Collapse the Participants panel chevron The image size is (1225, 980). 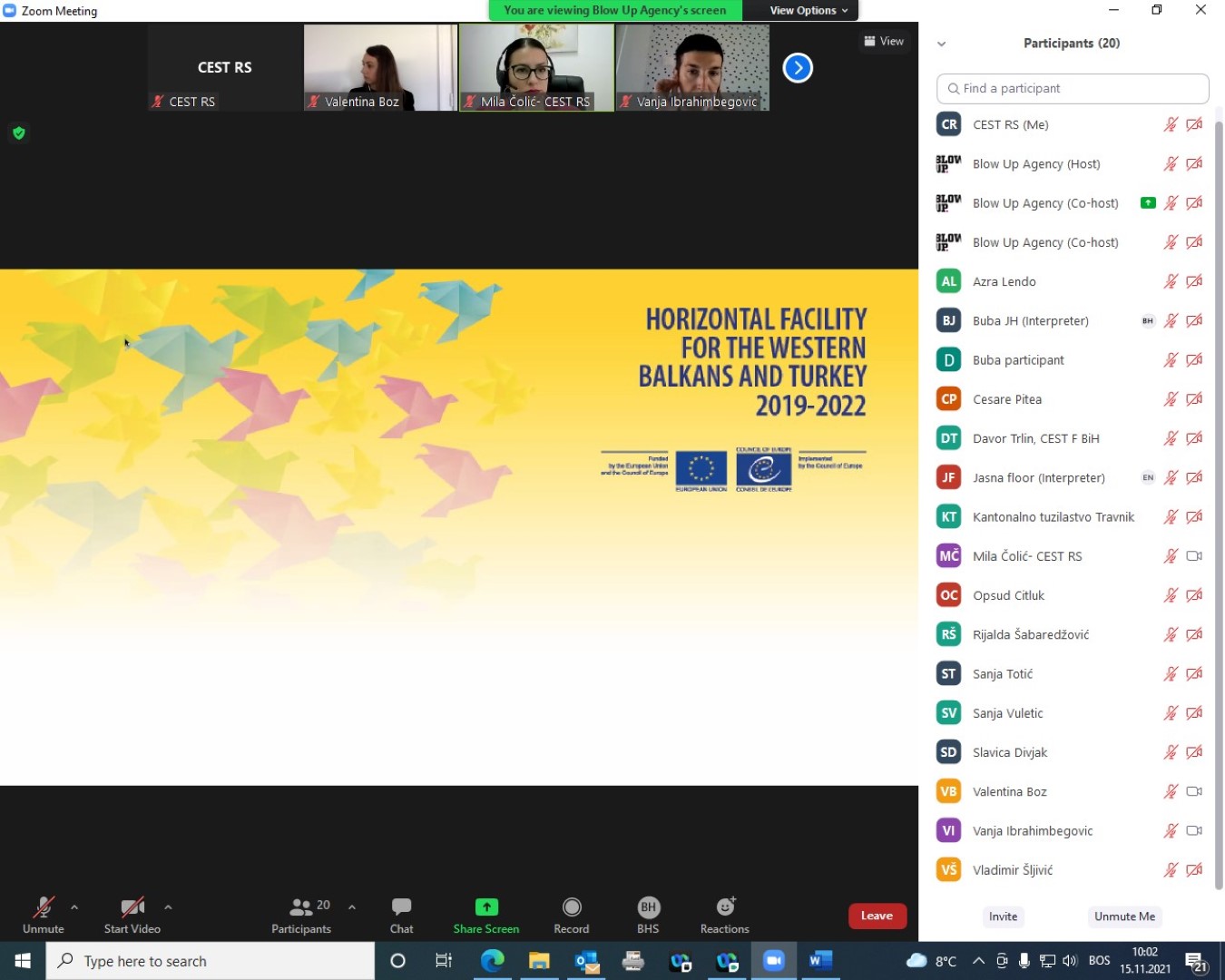[941, 44]
